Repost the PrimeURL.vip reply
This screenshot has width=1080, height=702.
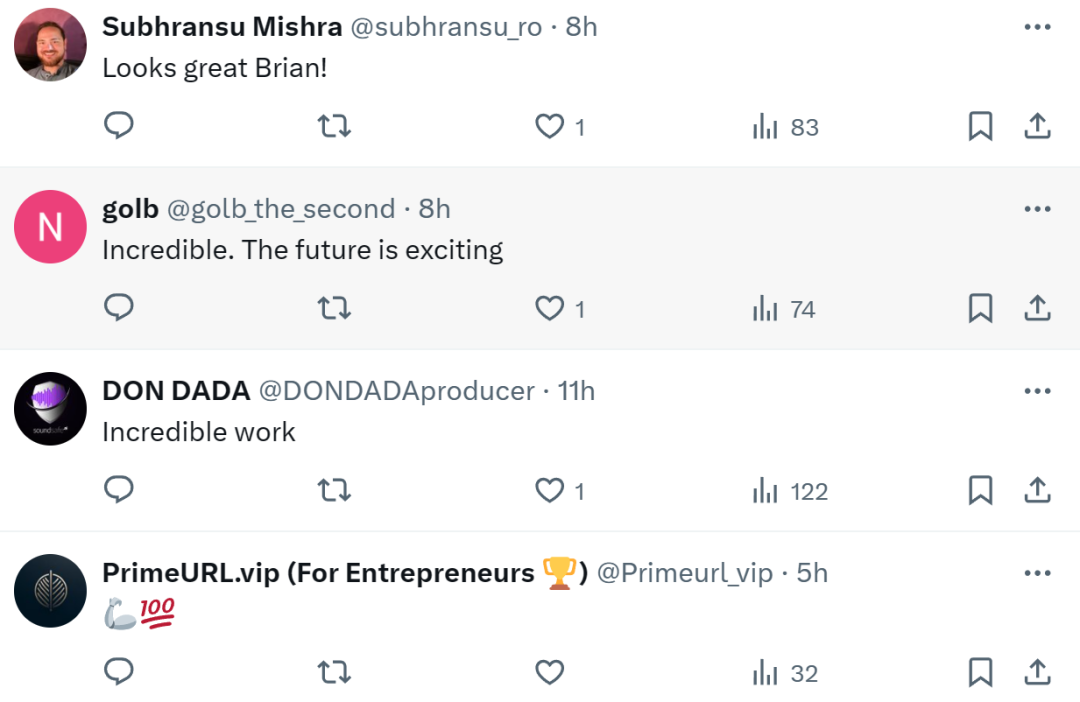click(x=334, y=673)
